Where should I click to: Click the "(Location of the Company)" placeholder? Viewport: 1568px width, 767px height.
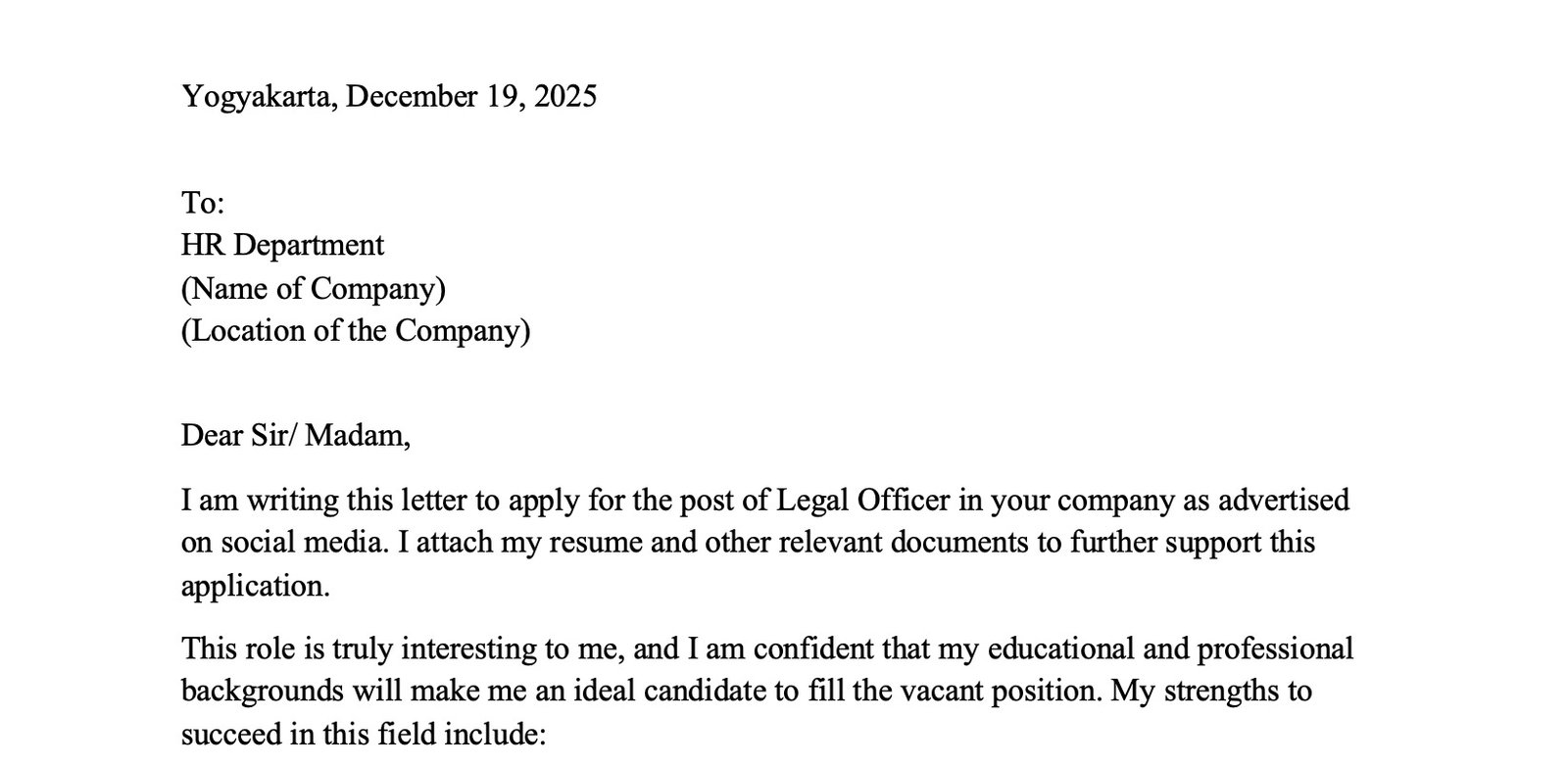[355, 331]
